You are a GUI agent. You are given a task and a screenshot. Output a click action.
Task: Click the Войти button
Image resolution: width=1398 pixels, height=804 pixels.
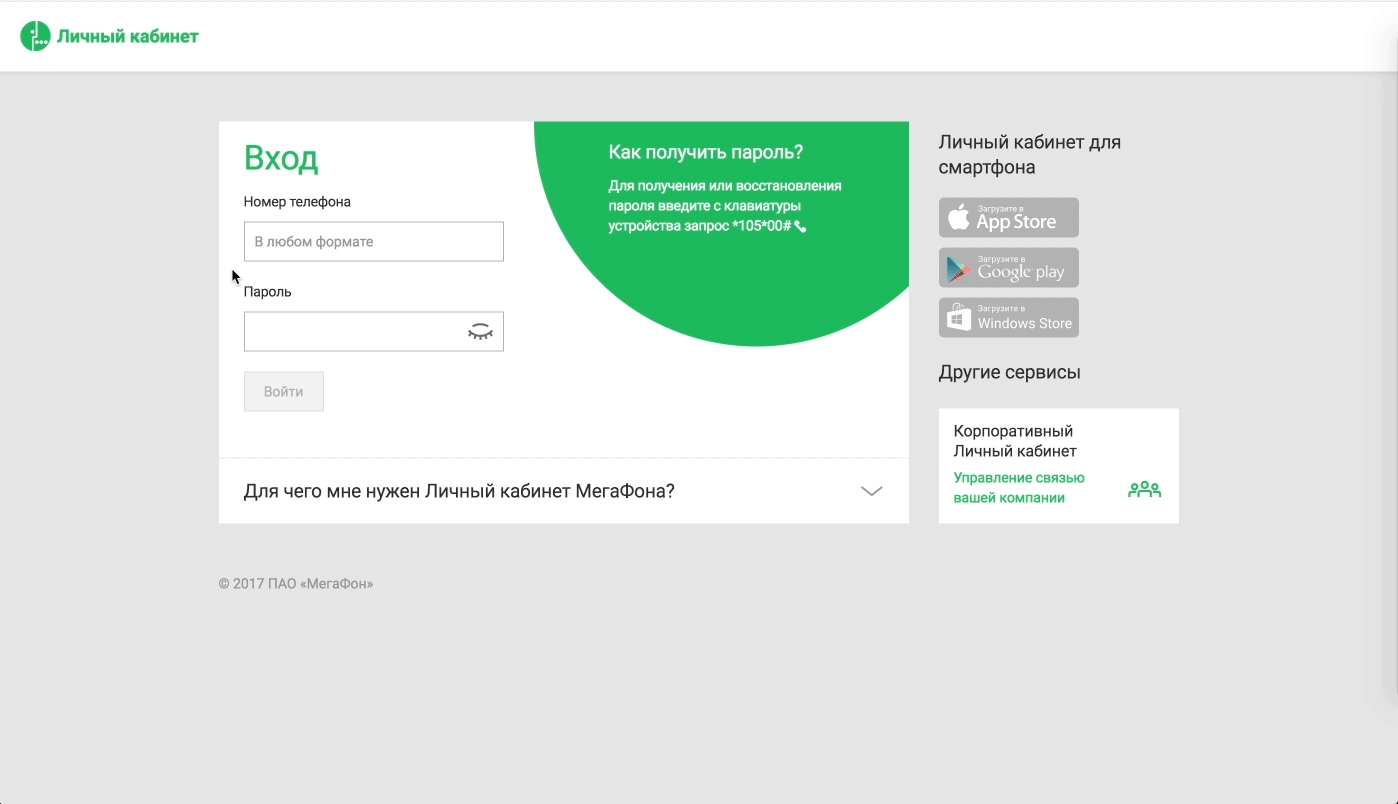point(284,392)
